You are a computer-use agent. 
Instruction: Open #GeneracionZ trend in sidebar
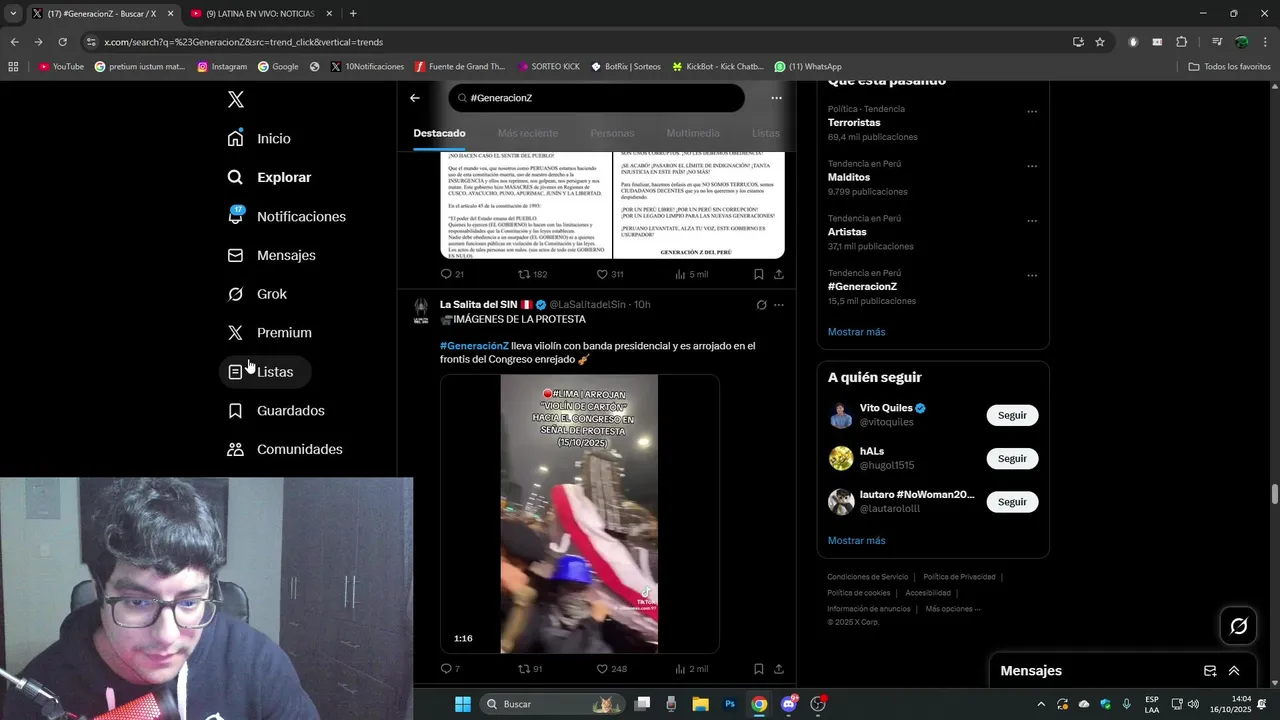[x=863, y=286]
